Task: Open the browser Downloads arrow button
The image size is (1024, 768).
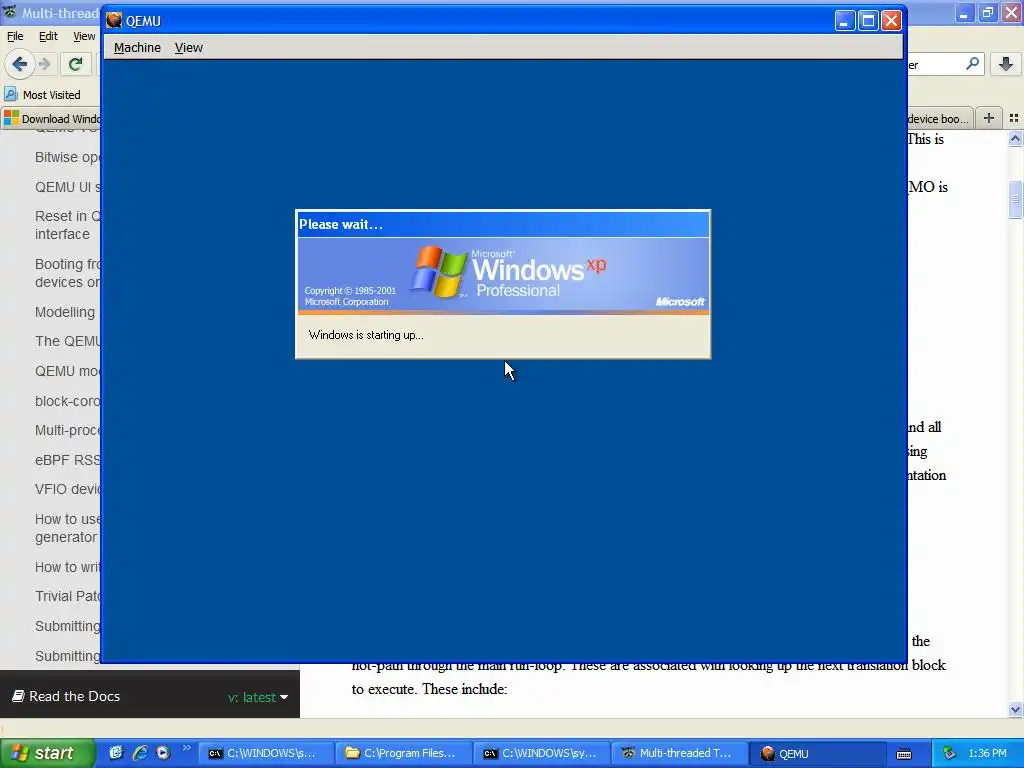Action: coord(1006,64)
